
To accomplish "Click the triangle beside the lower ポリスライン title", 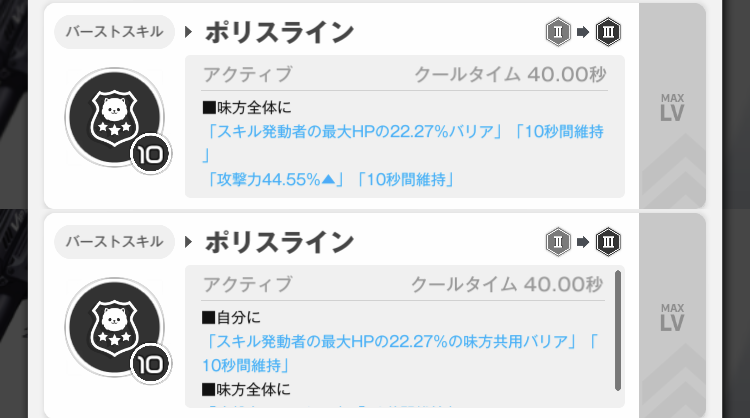I will 189,242.
